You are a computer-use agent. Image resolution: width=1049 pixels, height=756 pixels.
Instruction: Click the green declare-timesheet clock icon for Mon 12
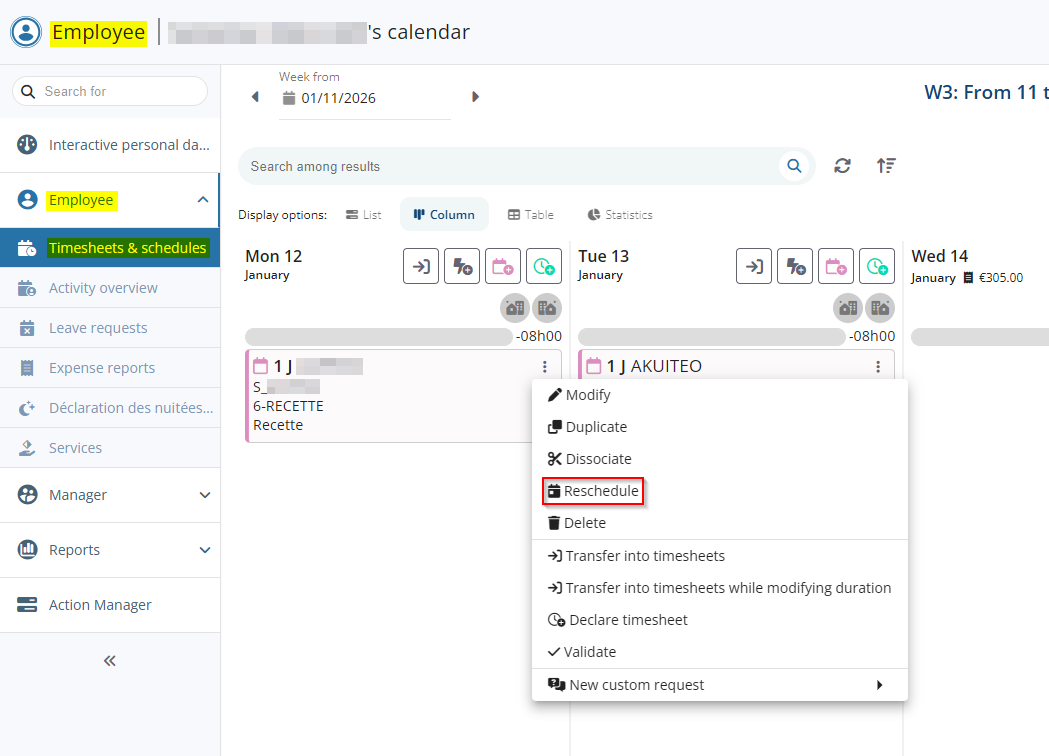click(x=544, y=266)
